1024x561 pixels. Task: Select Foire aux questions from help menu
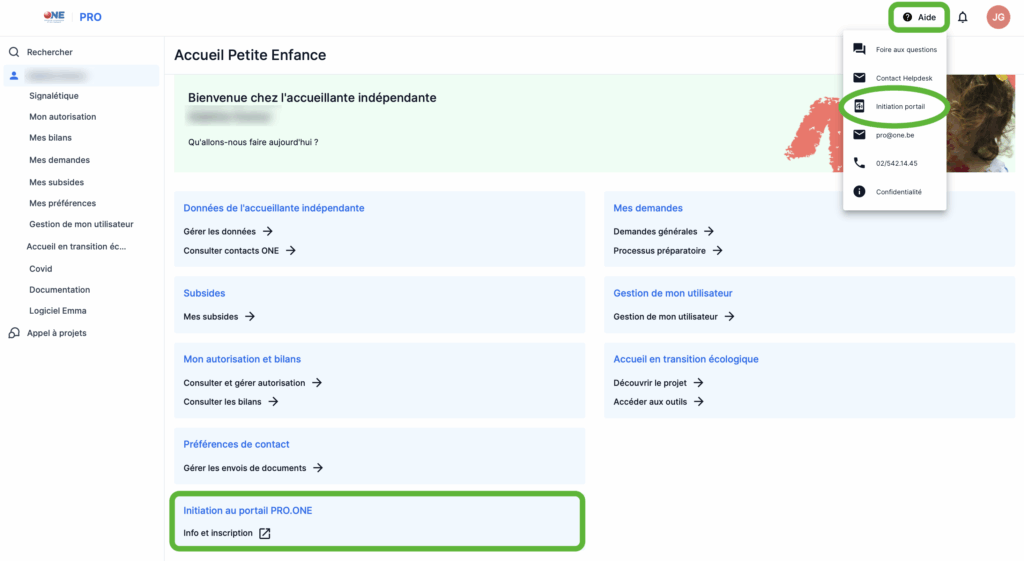pos(905,49)
